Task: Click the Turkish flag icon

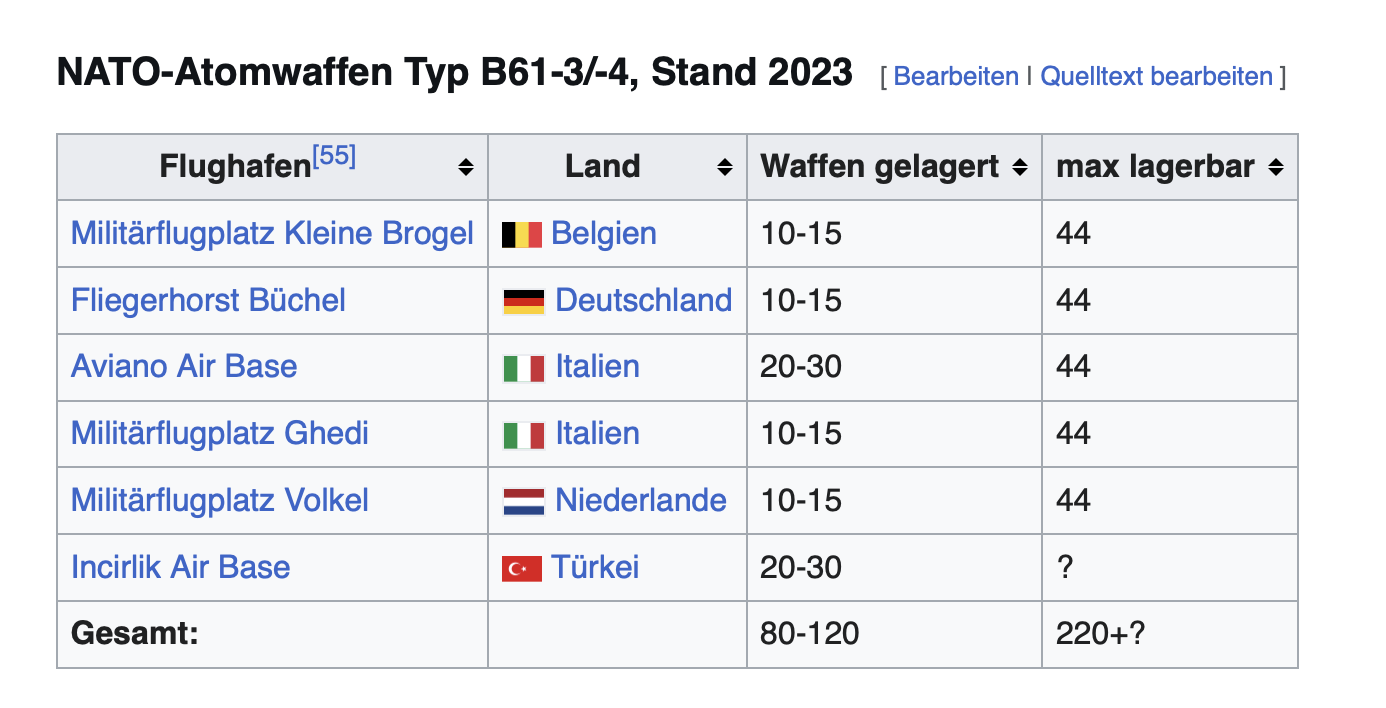Action: click(522, 568)
